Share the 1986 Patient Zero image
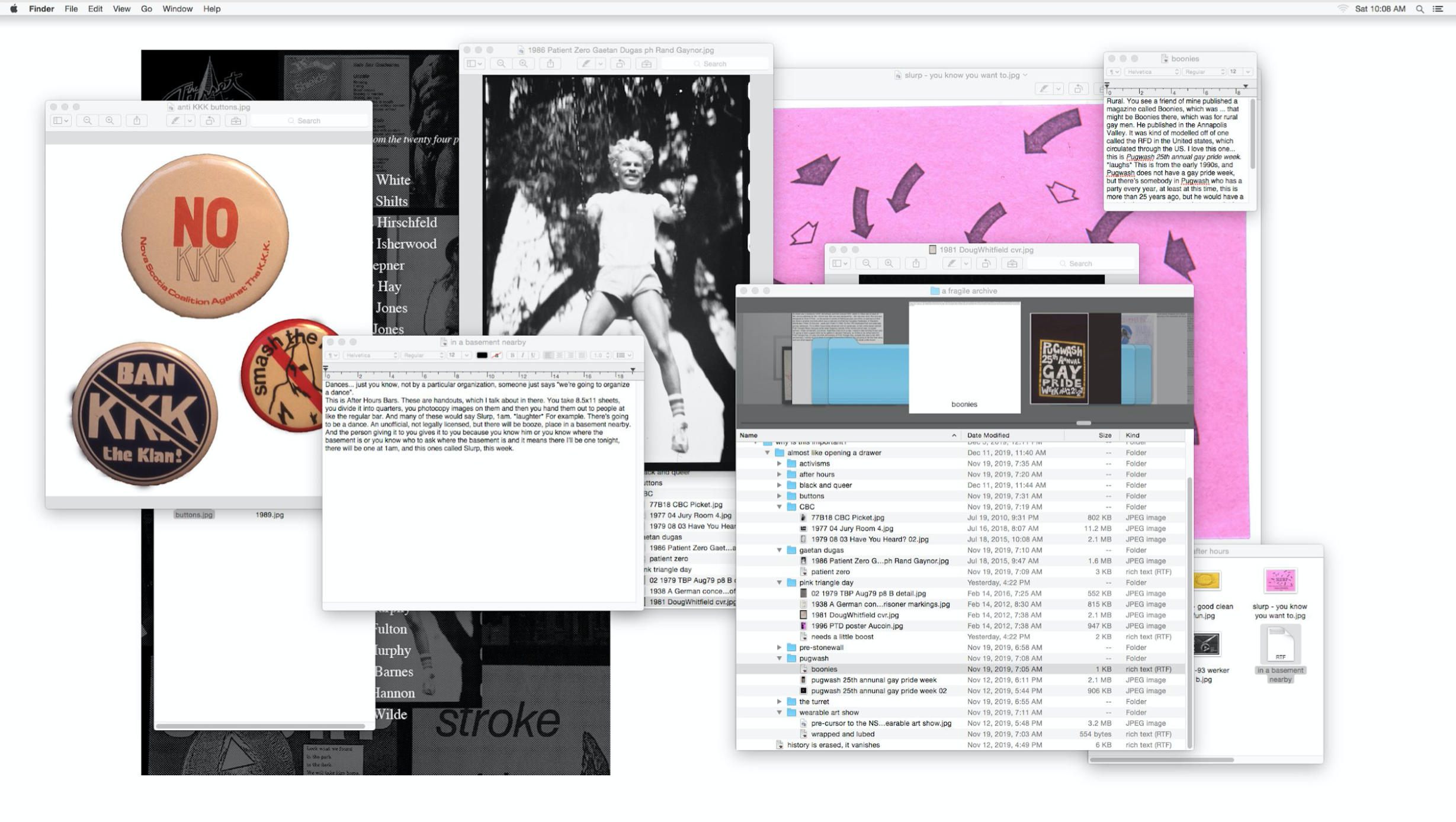The width and height of the screenshot is (1456, 822). click(x=550, y=63)
